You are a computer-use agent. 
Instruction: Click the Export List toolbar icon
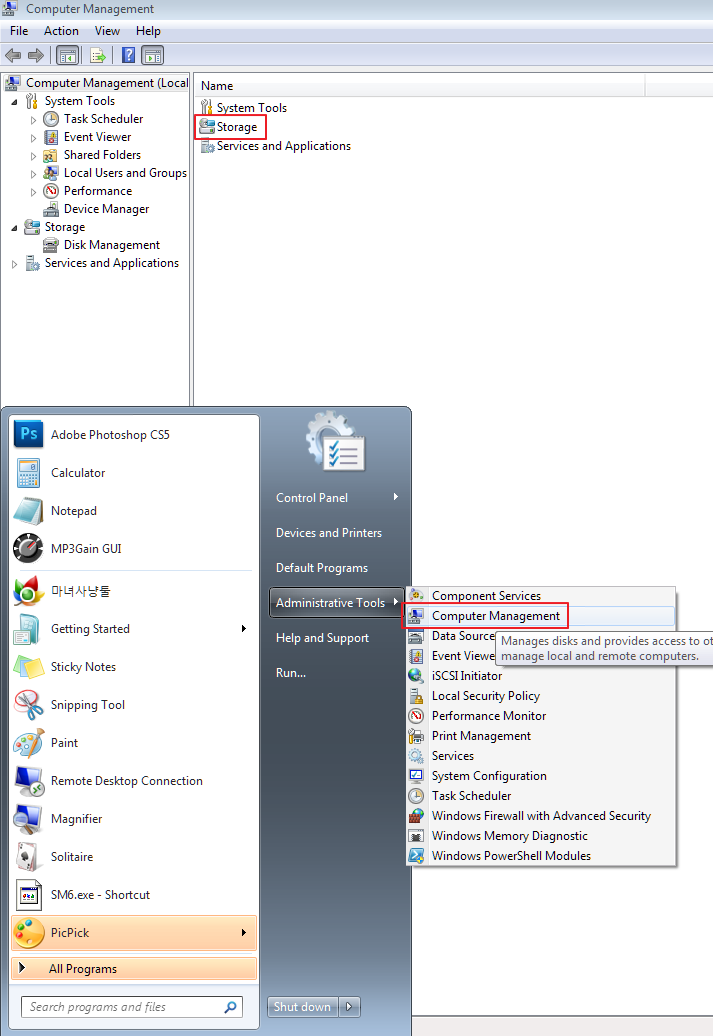pos(98,56)
